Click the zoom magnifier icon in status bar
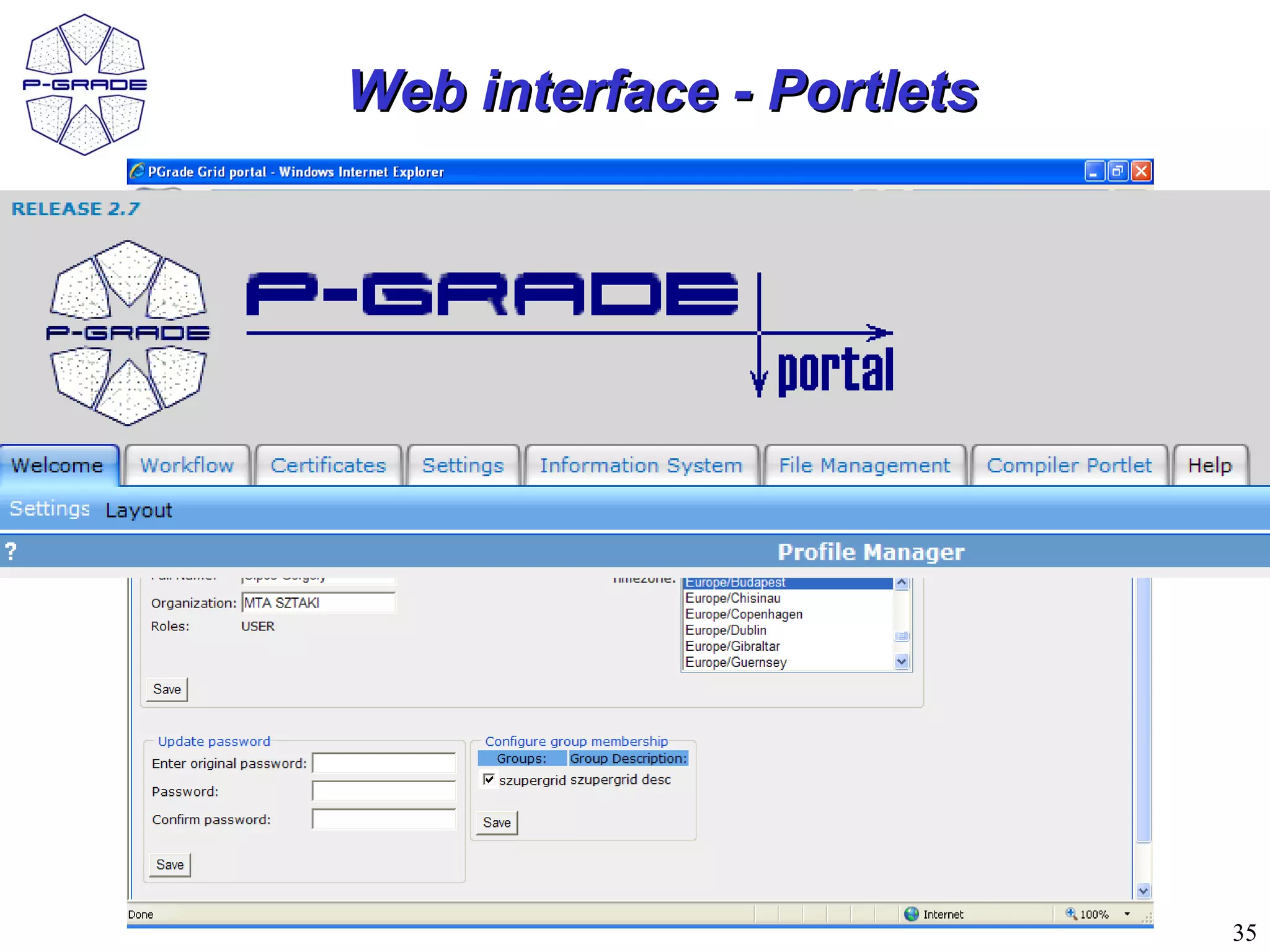This screenshot has height=952, width=1270. pos(1071,914)
